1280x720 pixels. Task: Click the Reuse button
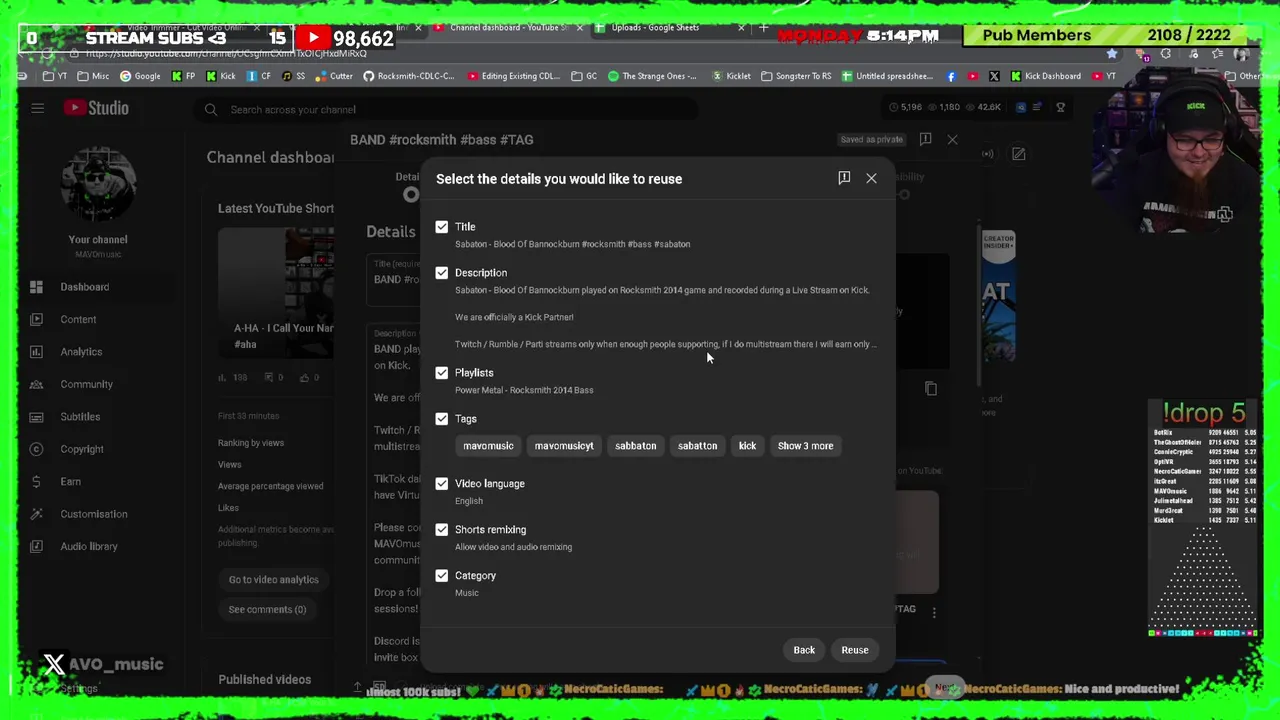click(x=855, y=650)
